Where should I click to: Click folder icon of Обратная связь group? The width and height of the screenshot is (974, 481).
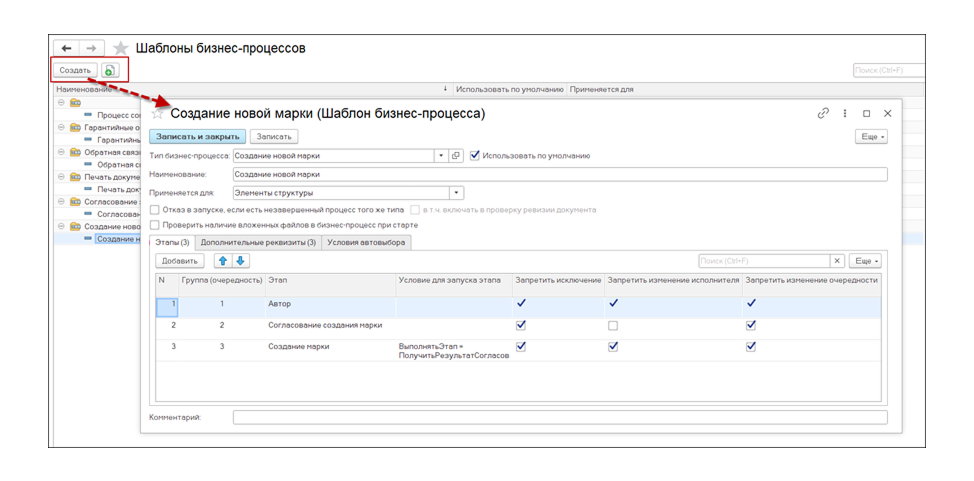tap(75, 152)
